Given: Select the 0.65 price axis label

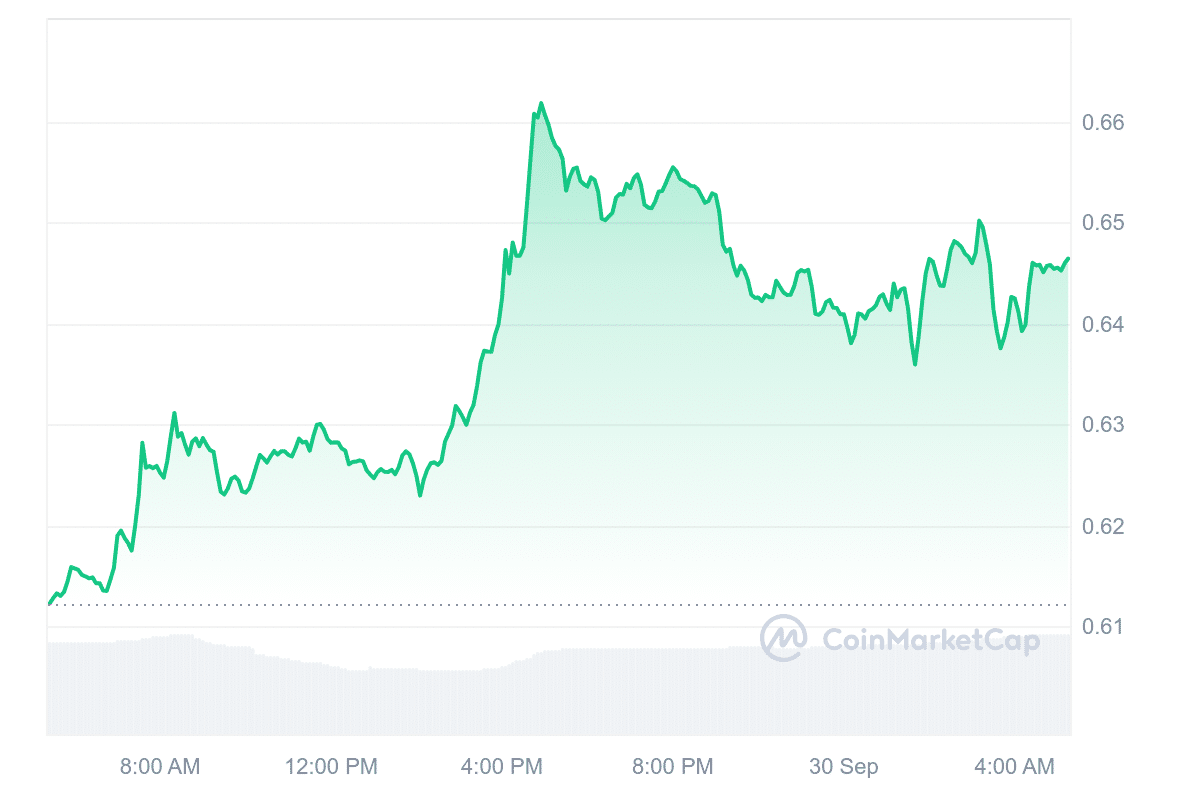Looking at the screenshot, I should tap(1104, 223).
